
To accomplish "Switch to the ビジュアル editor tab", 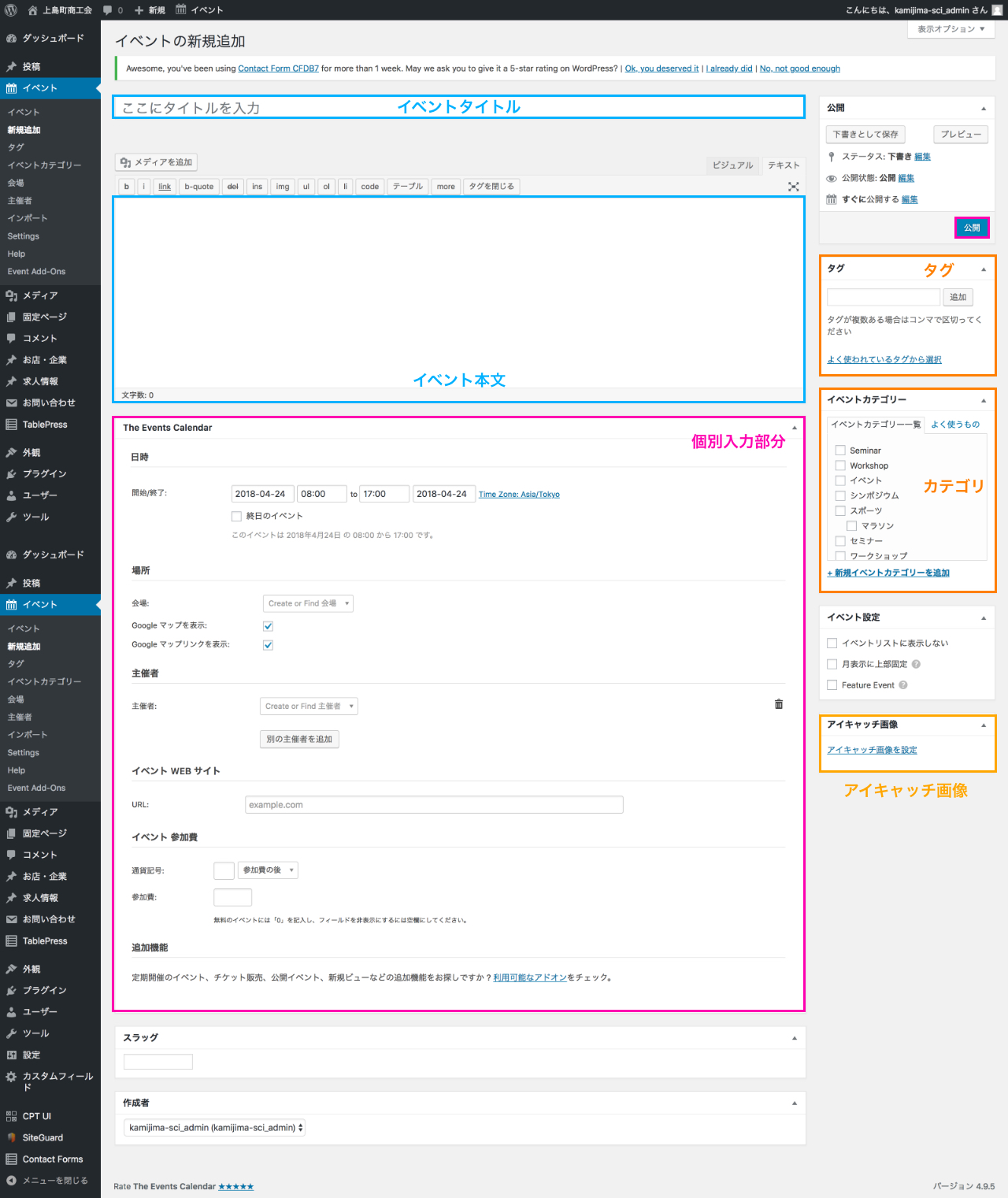I will (x=732, y=165).
